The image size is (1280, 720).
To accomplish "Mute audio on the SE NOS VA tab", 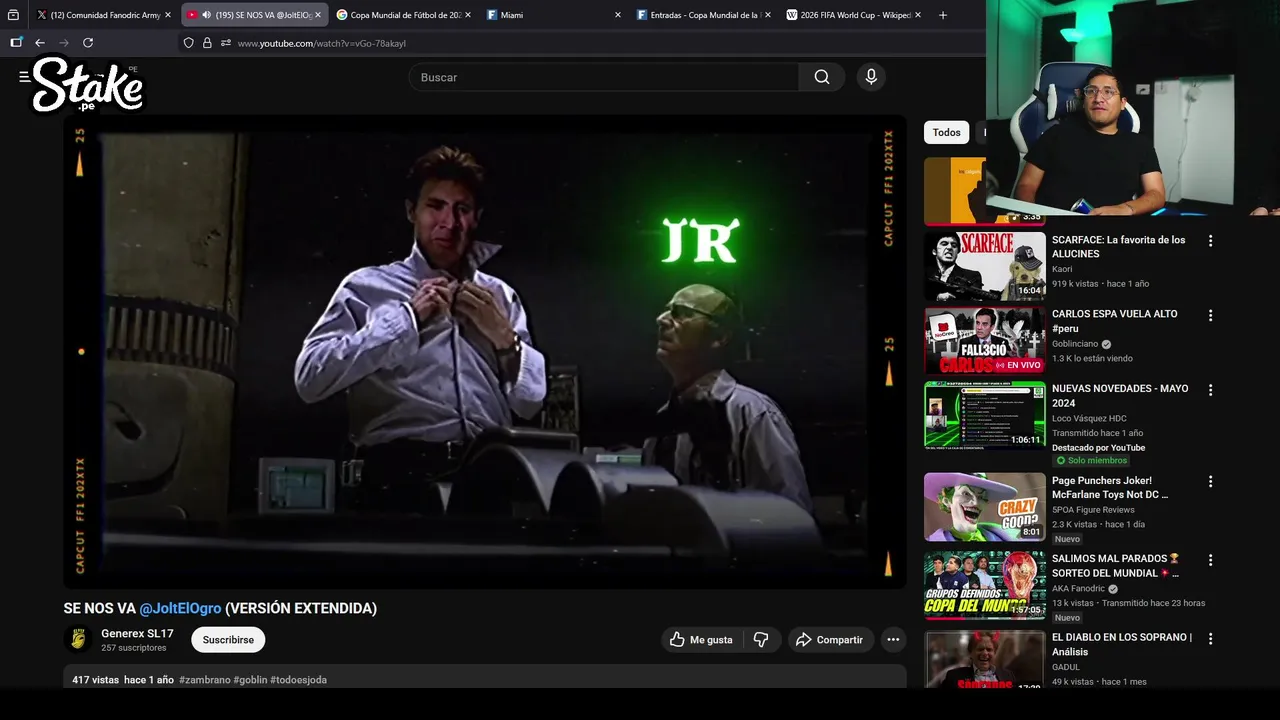I will pyautogui.click(x=206, y=15).
